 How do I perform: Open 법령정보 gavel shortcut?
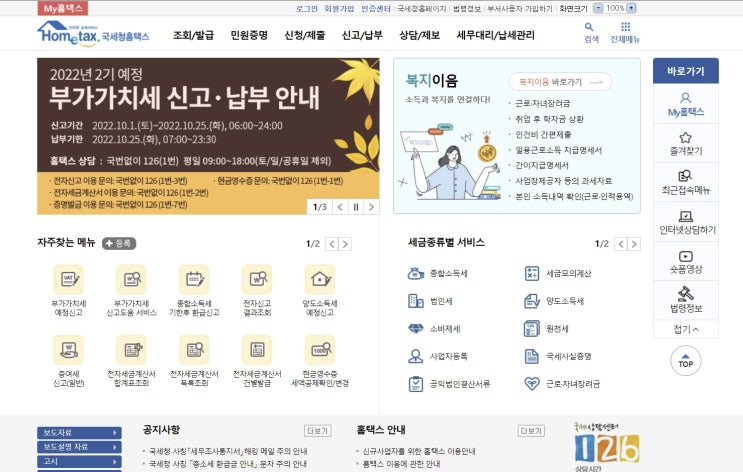pos(686,301)
